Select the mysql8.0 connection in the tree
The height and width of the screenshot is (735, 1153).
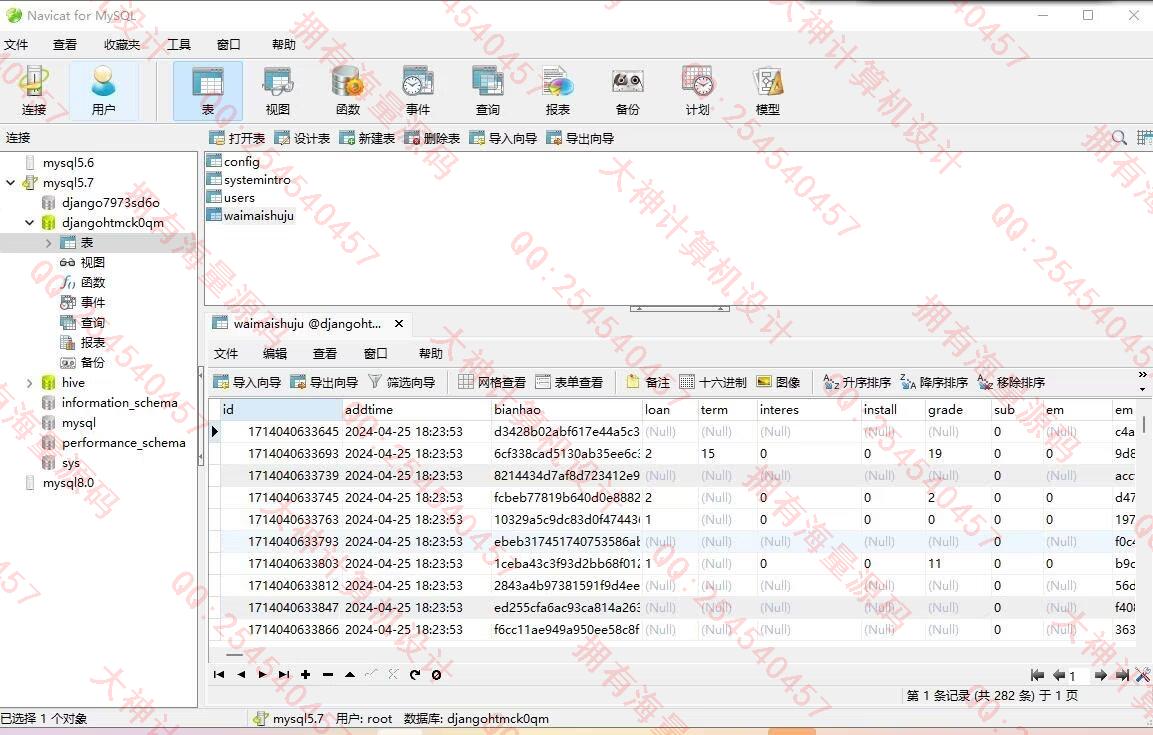(x=68, y=483)
